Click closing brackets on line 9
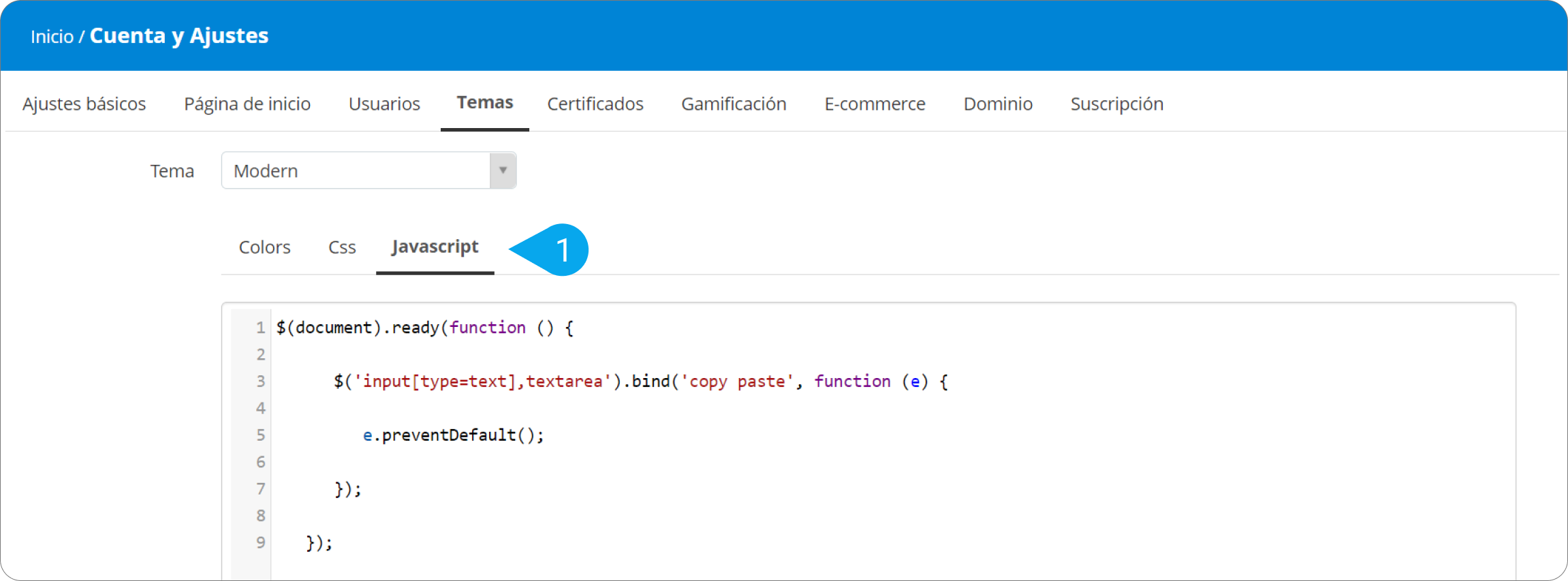The image size is (1568, 581). click(319, 543)
